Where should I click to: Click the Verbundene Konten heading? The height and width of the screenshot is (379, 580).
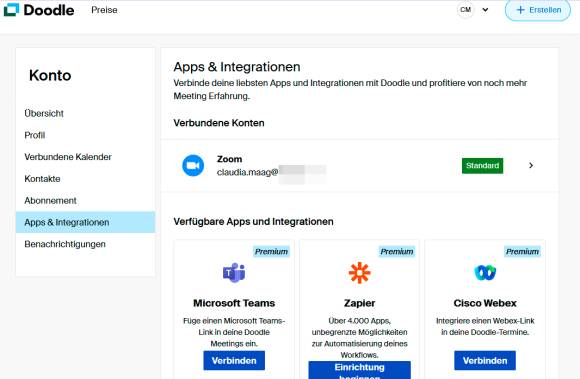click(x=219, y=123)
